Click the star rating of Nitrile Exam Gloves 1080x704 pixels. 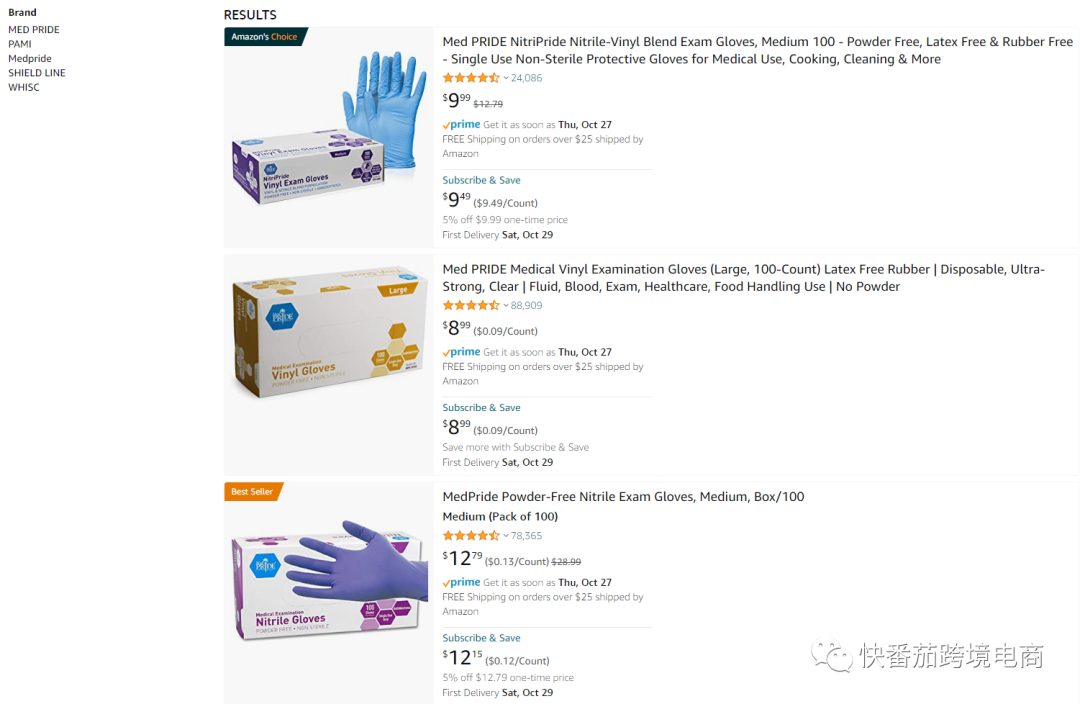471,535
